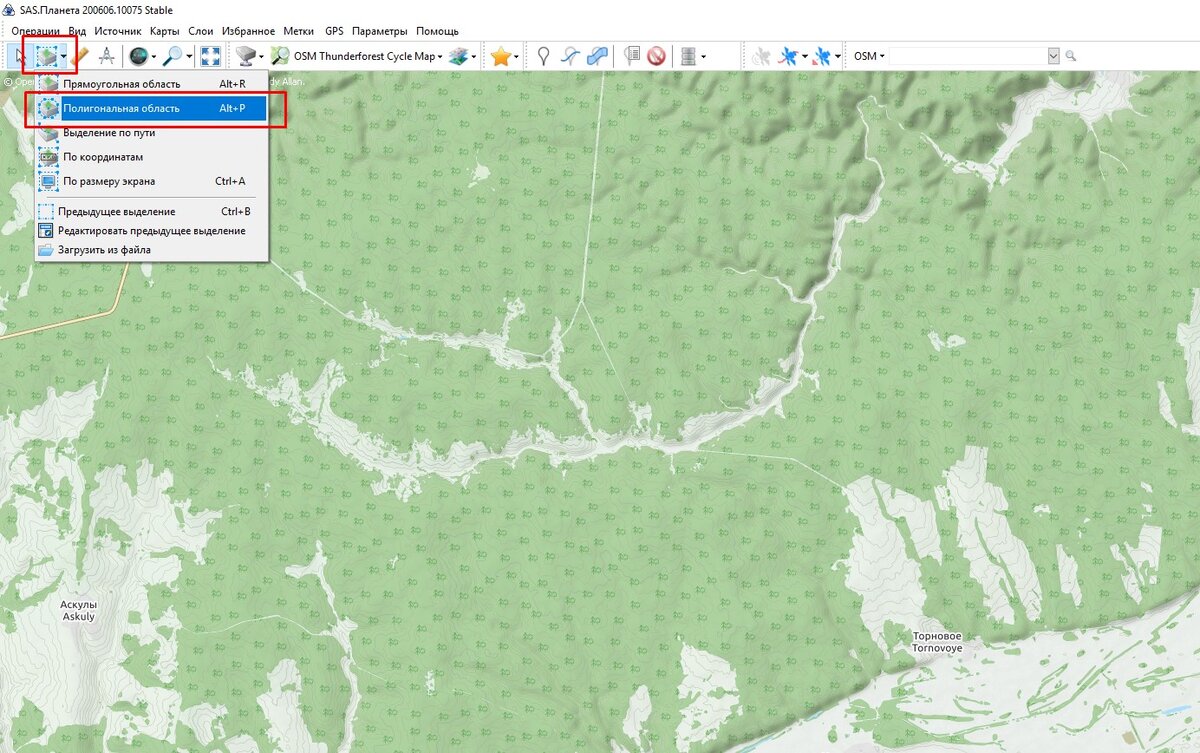Click the search text field
The image size is (1200, 753).
pos(968,56)
